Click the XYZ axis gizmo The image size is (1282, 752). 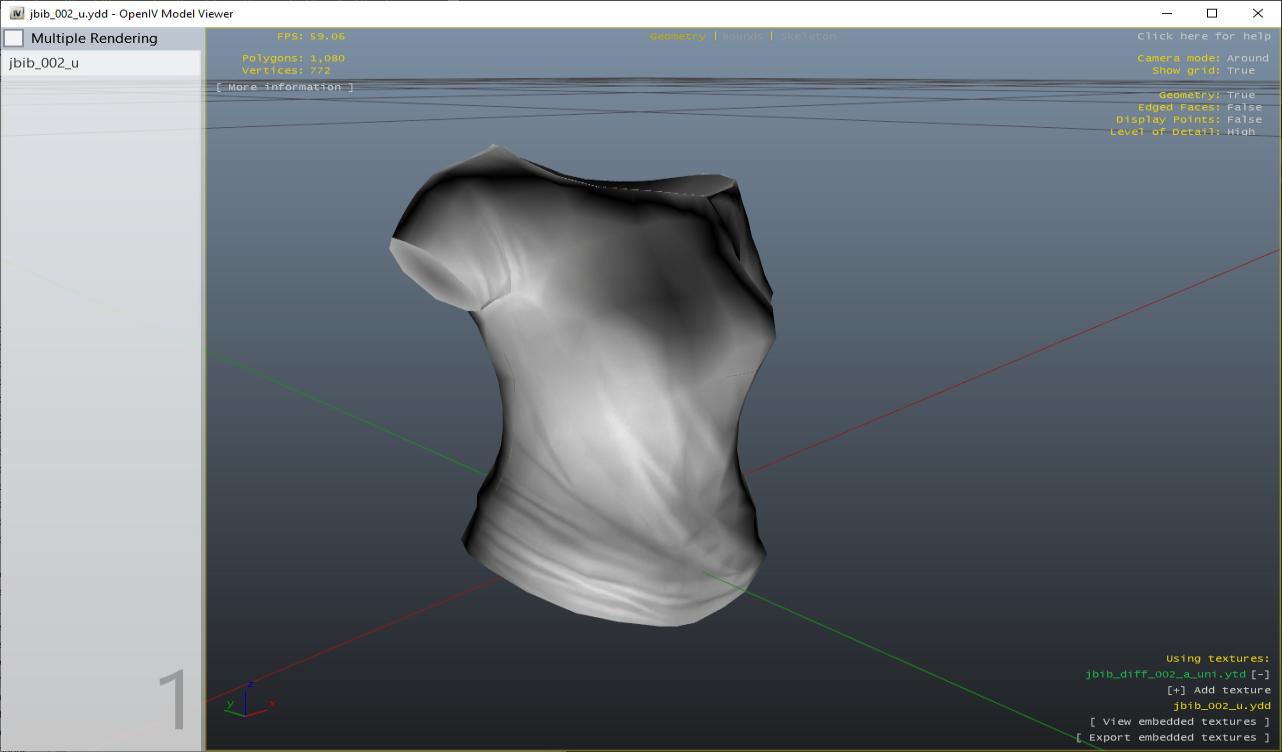coord(249,700)
